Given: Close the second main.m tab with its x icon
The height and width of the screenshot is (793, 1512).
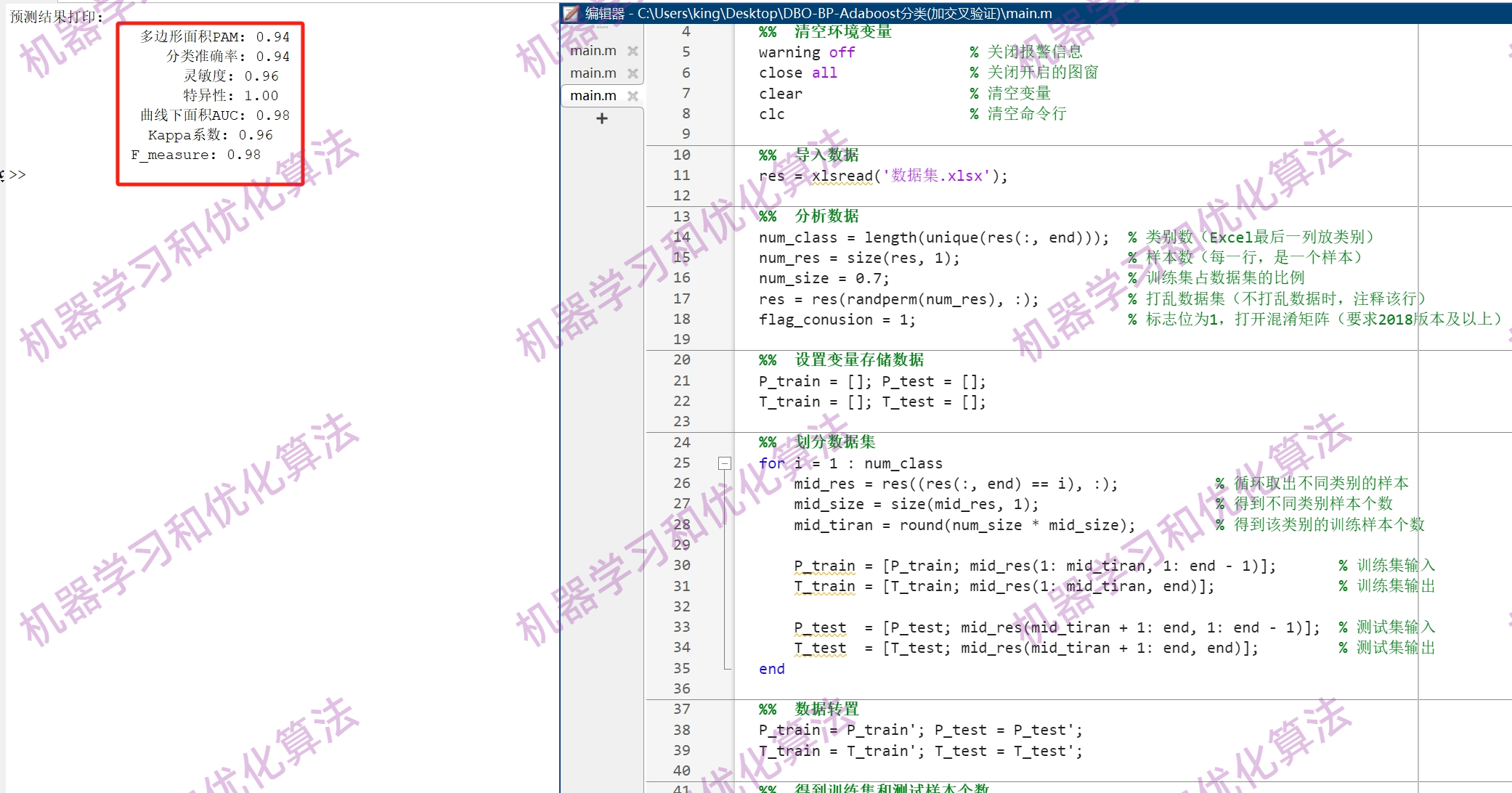Looking at the screenshot, I should 633,73.
